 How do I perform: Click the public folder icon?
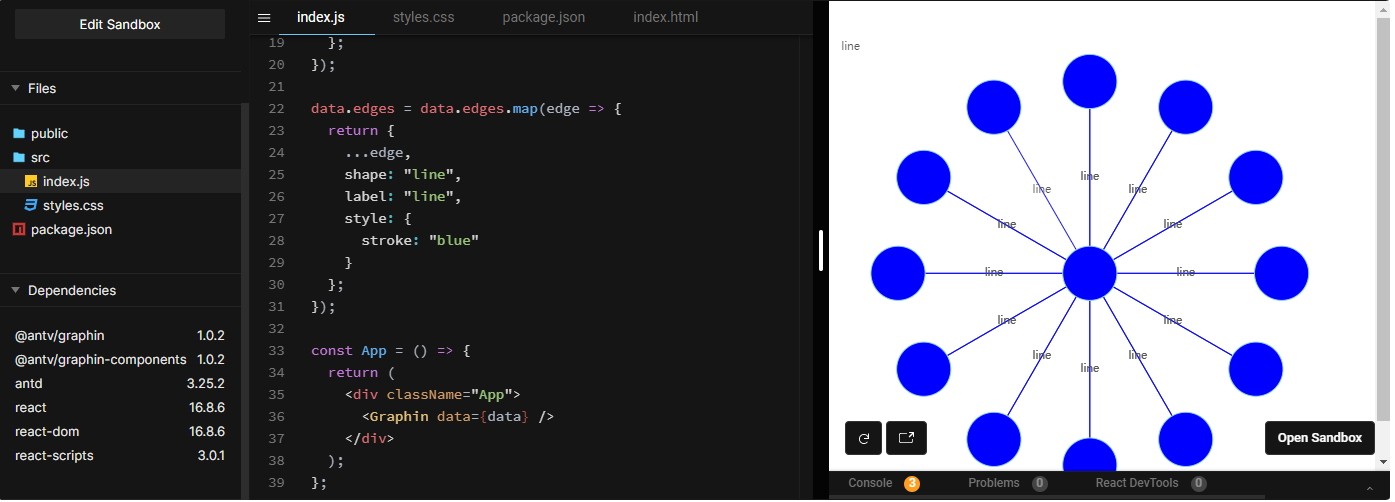(18, 133)
